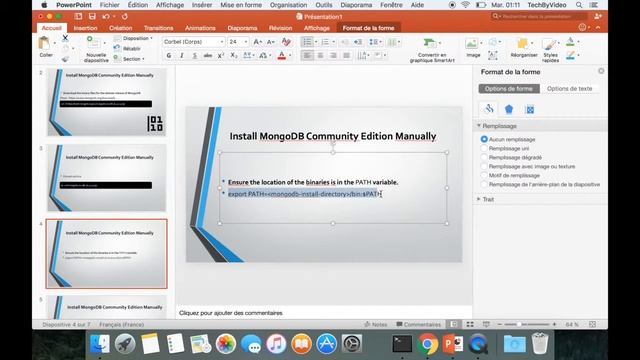Screen dimensions: 640x360
Task: Apply strikethrough abc formatting
Action: coord(208,56)
